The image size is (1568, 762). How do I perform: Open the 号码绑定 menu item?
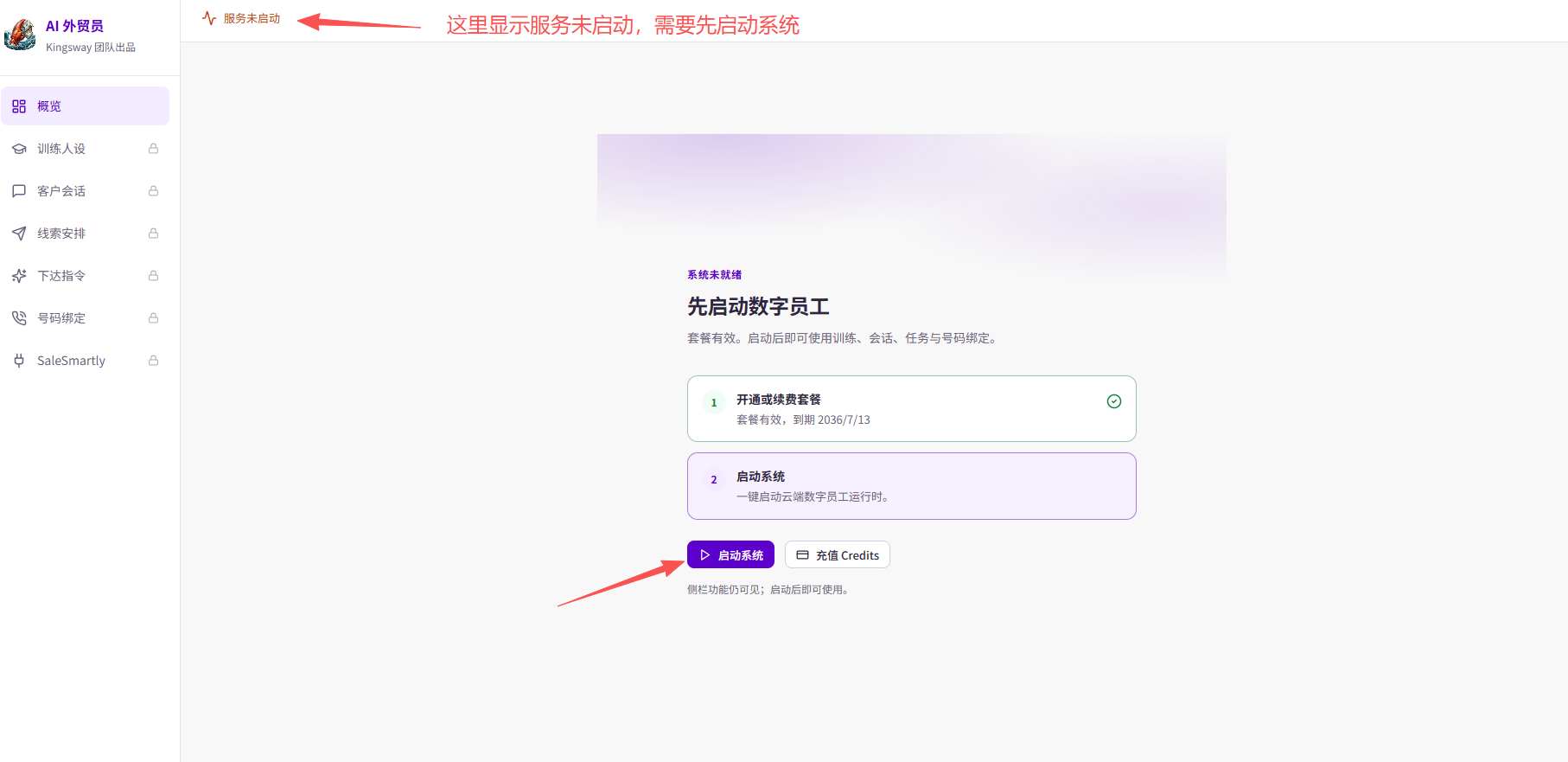85,318
